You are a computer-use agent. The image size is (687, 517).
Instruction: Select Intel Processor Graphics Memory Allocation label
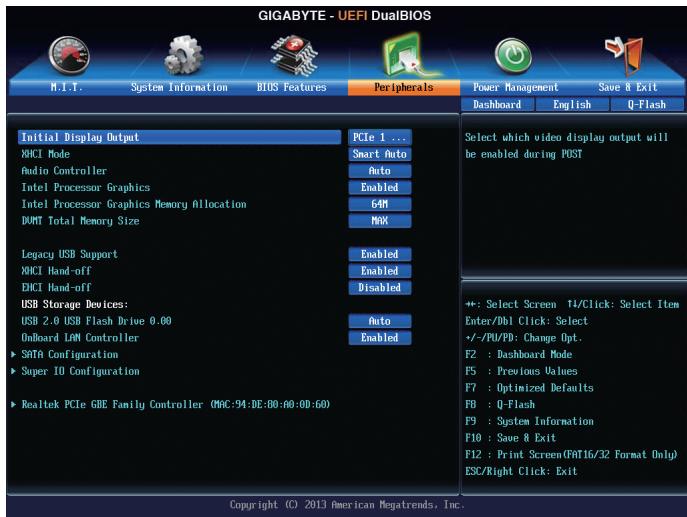click(134, 204)
